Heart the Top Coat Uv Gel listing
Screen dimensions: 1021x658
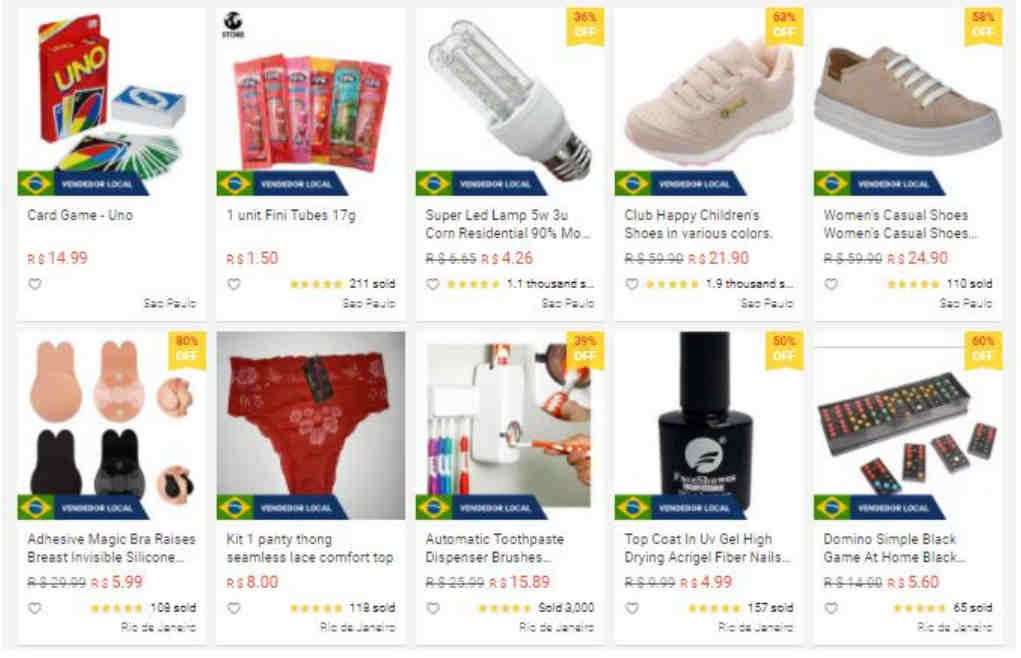(x=632, y=608)
